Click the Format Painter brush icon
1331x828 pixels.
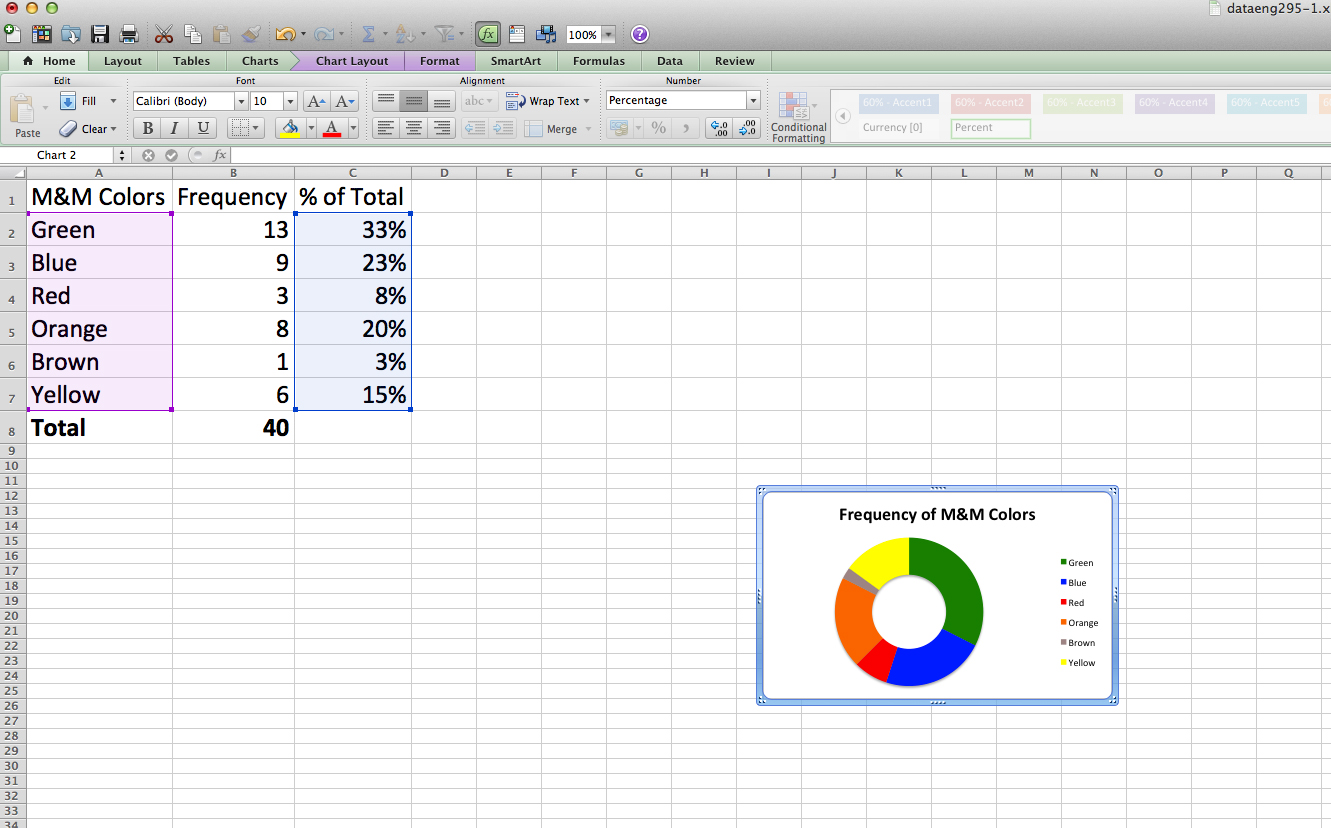click(x=251, y=34)
